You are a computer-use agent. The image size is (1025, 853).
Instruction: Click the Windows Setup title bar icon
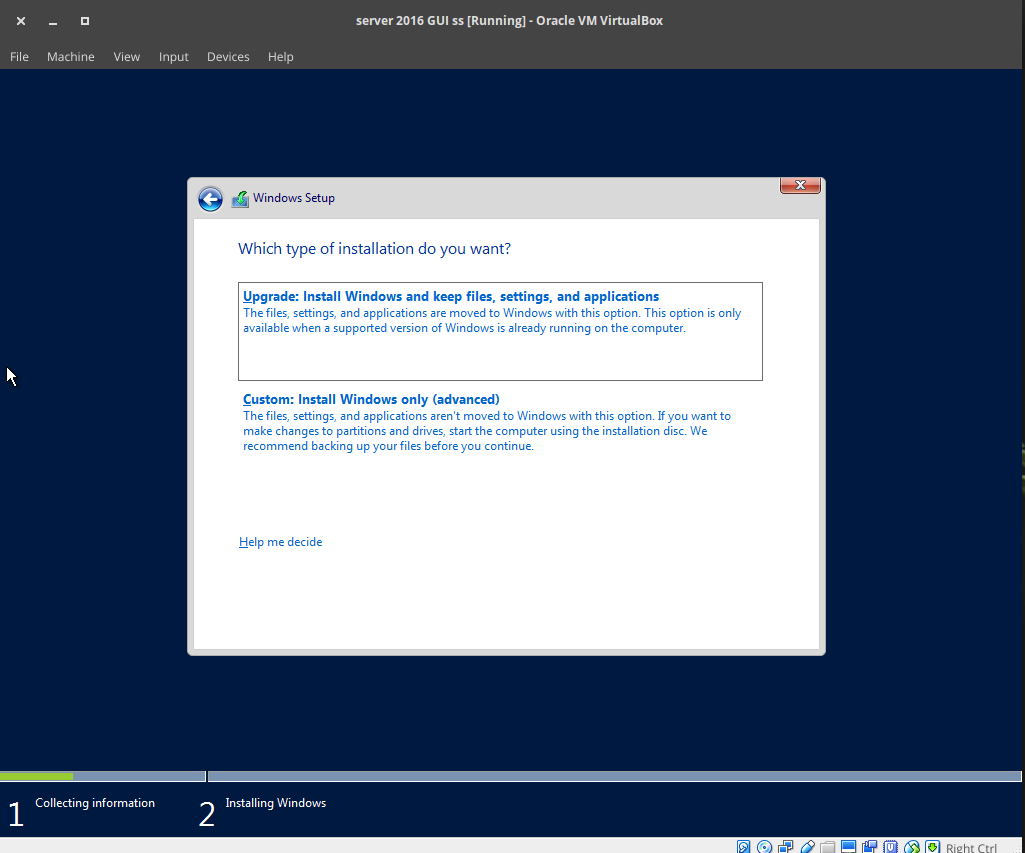tap(240, 199)
